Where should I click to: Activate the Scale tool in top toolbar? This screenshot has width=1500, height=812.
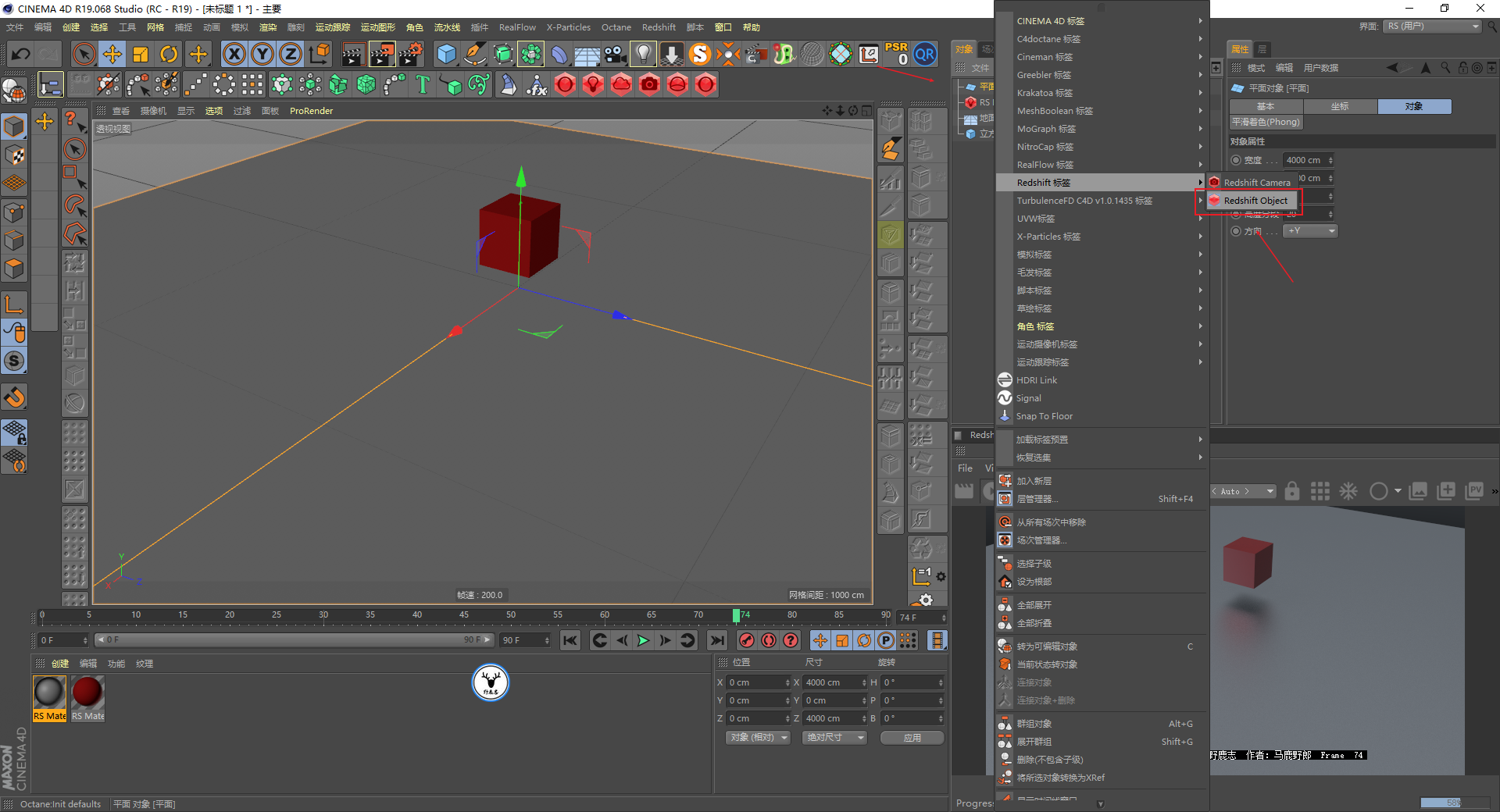tap(141, 54)
